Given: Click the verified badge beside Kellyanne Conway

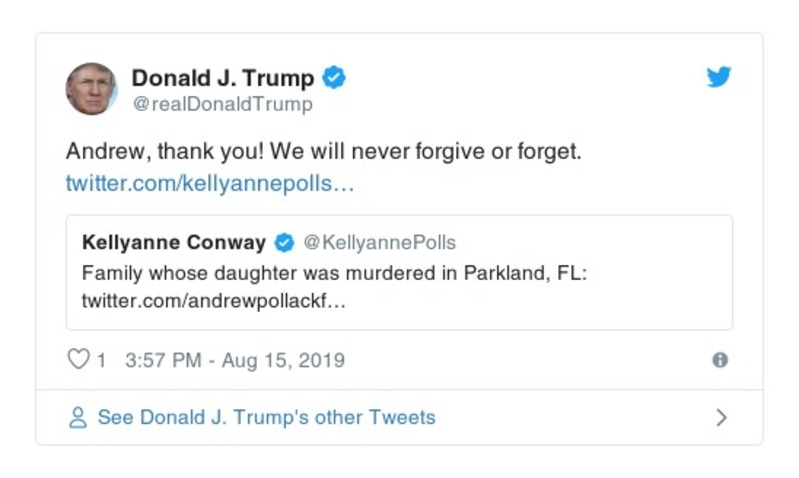Looking at the screenshot, I should 284,243.
